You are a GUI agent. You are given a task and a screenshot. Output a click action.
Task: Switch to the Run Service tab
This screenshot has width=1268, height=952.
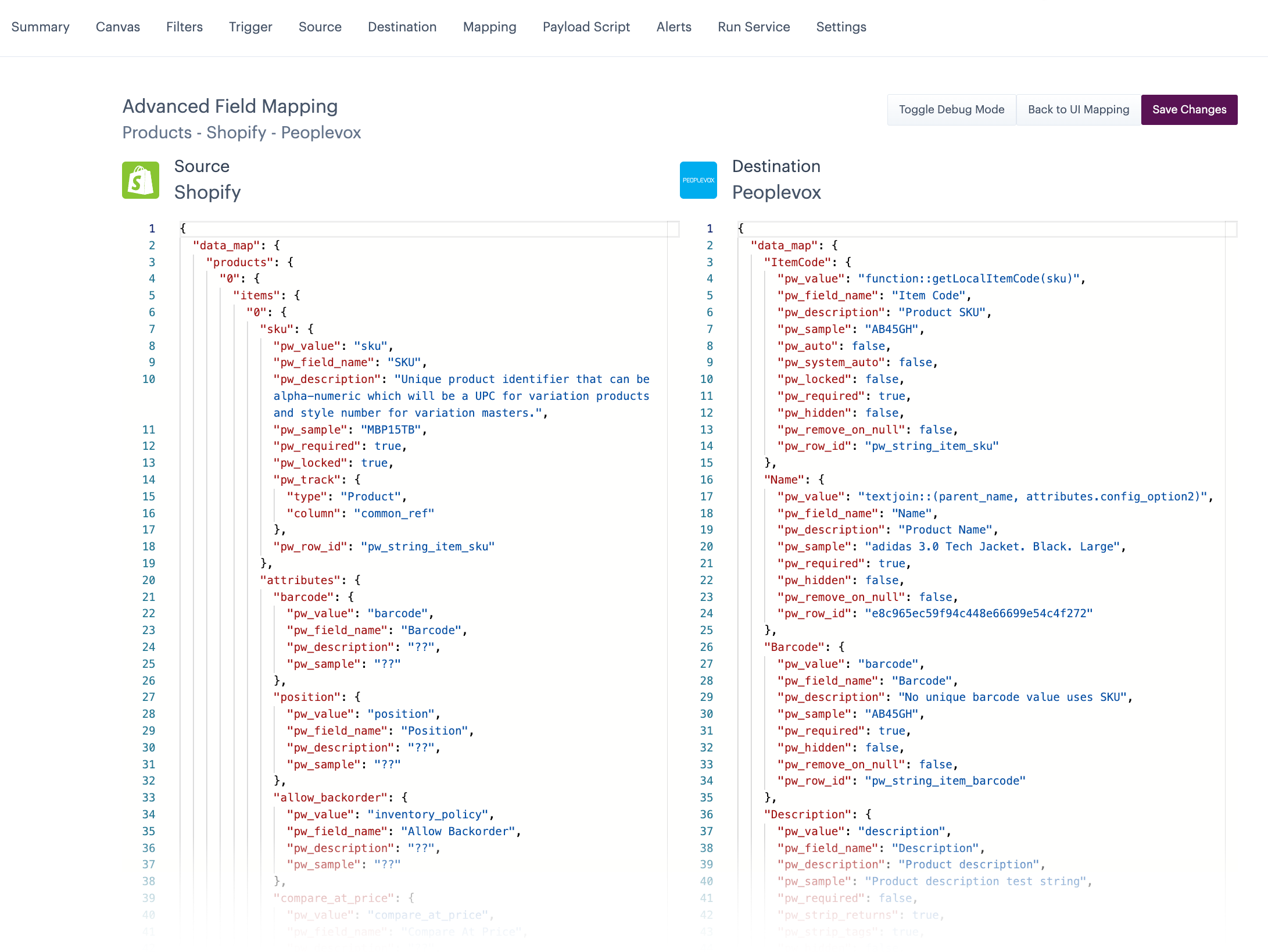[x=753, y=27]
